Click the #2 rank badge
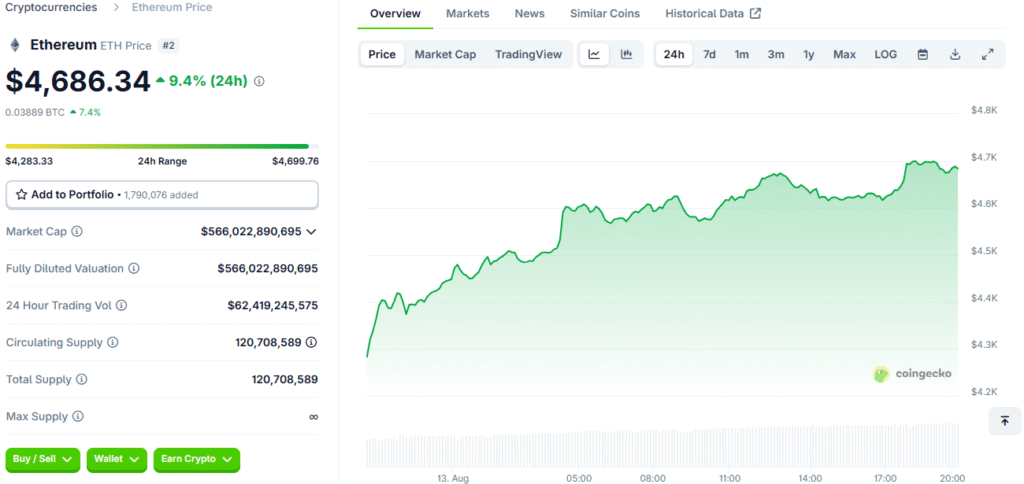The image size is (1024, 484). tap(169, 46)
